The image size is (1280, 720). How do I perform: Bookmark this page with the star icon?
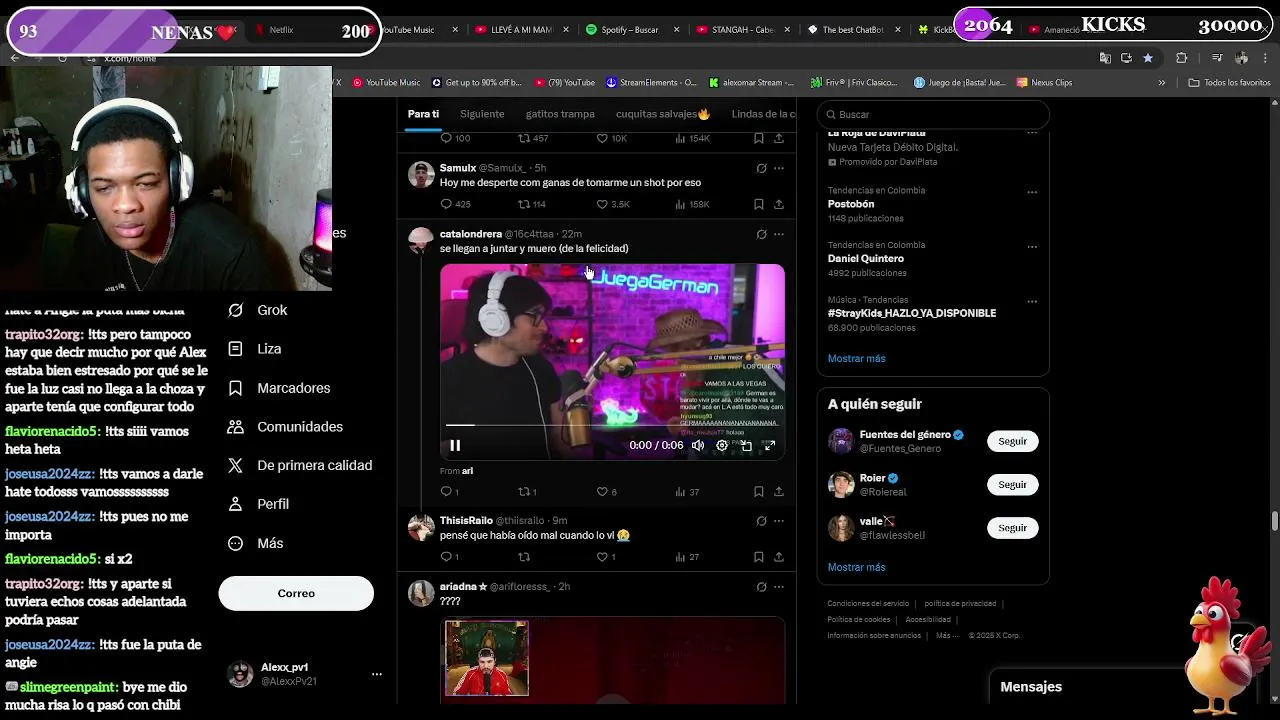click(1148, 58)
